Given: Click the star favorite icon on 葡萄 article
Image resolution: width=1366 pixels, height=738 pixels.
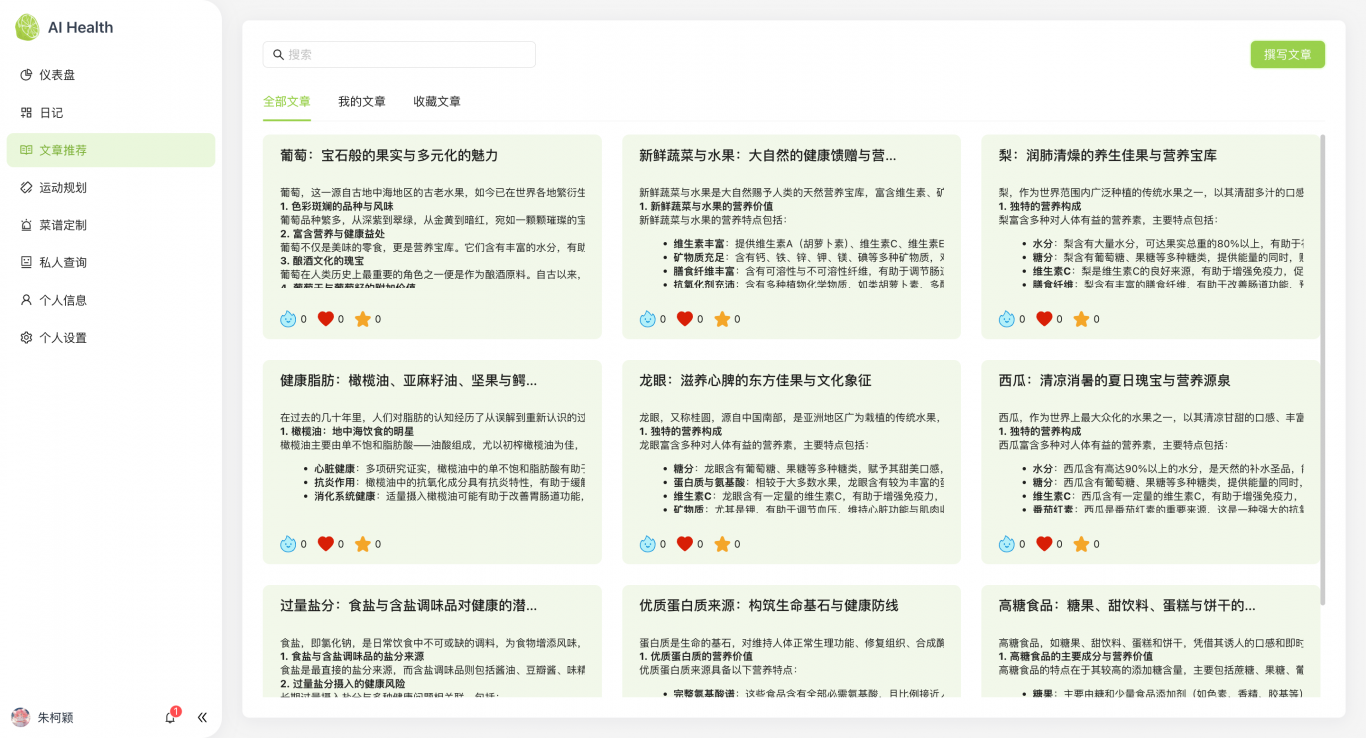Looking at the screenshot, I should coord(363,319).
